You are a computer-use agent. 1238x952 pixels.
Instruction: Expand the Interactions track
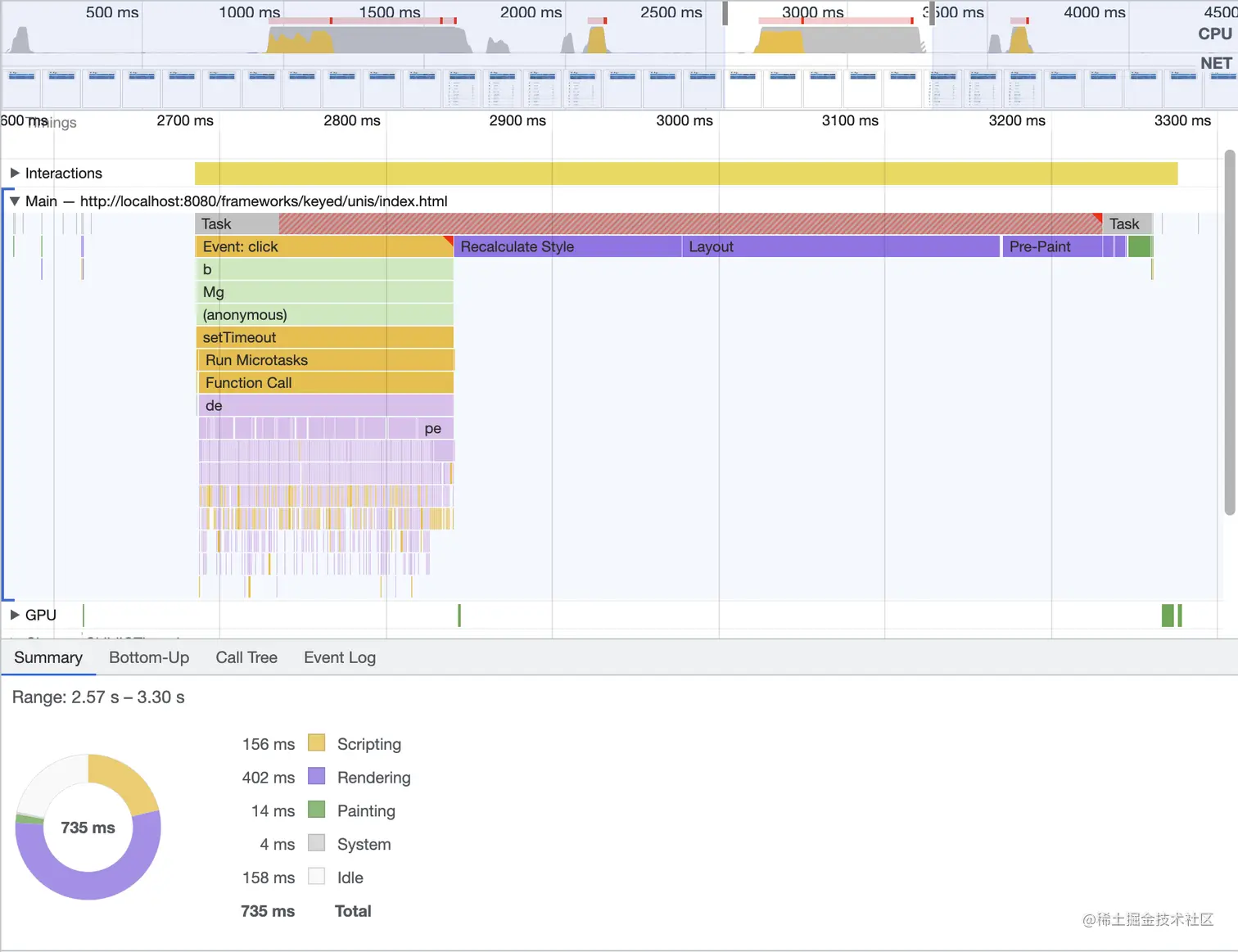tap(15, 174)
